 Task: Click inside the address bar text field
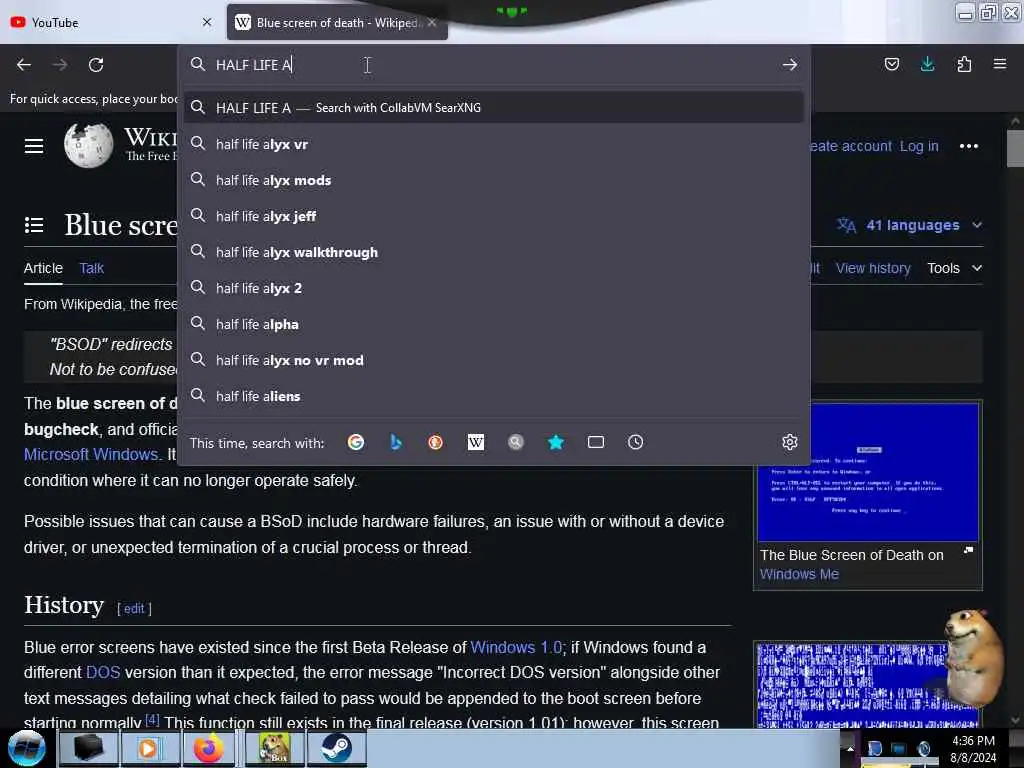494,65
